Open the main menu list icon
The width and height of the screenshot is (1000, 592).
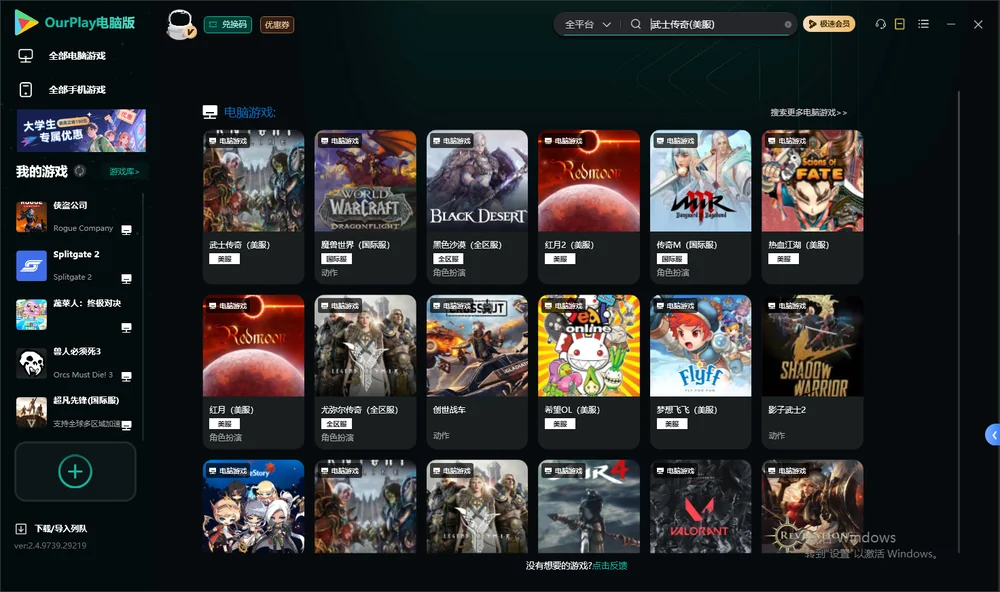pos(923,24)
